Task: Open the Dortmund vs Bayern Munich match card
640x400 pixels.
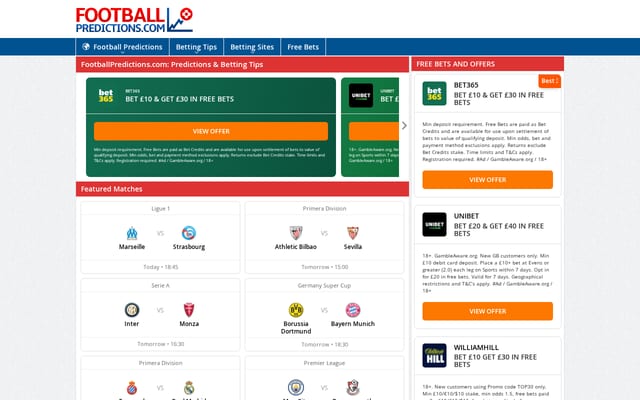Action: (x=324, y=315)
